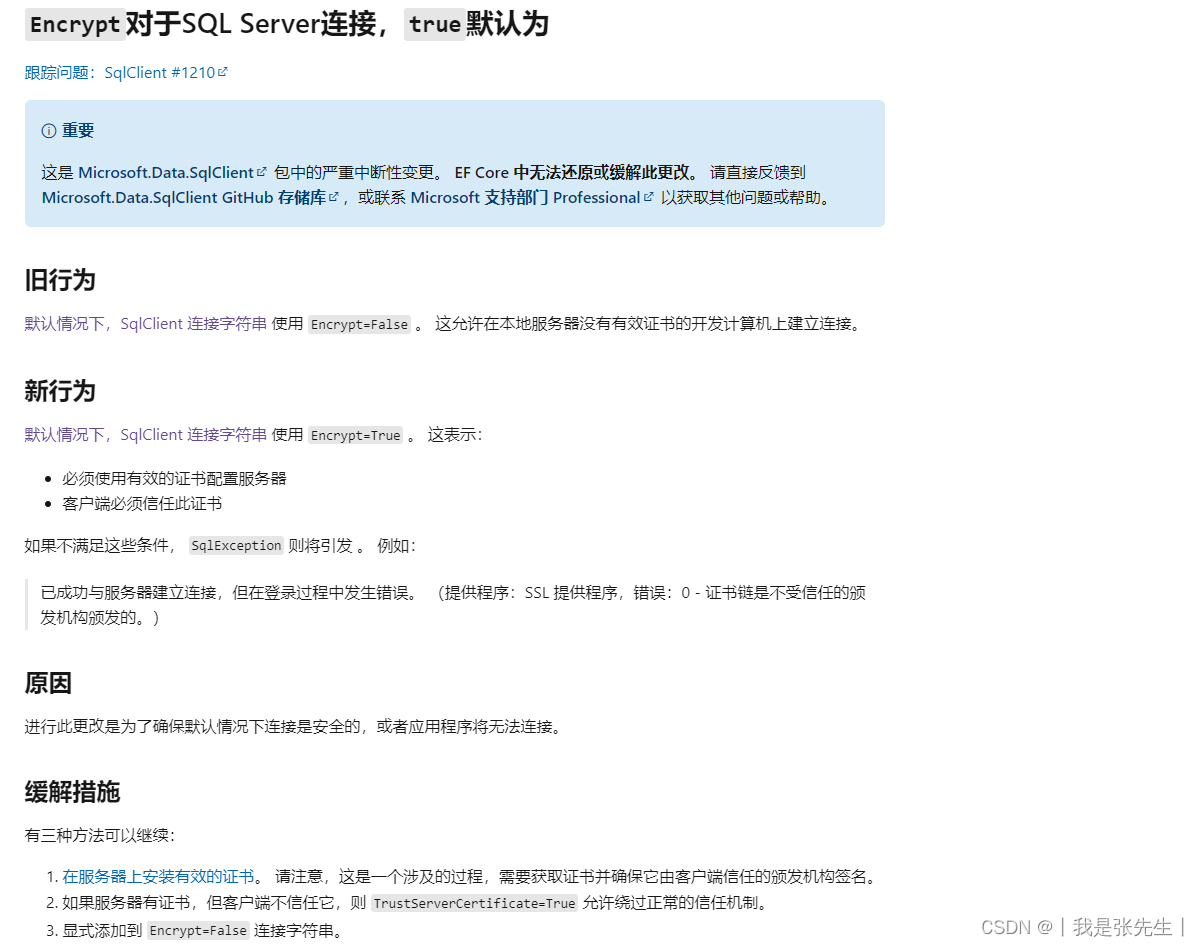Click the 原因 heading

(48, 683)
